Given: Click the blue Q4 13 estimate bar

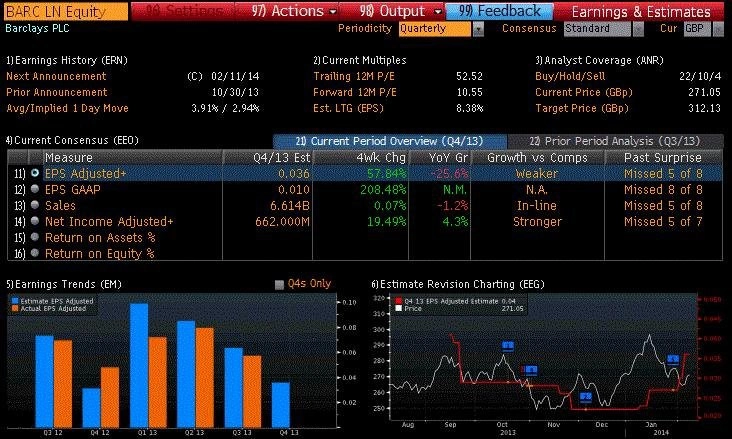Looking at the screenshot, I should point(281,405).
